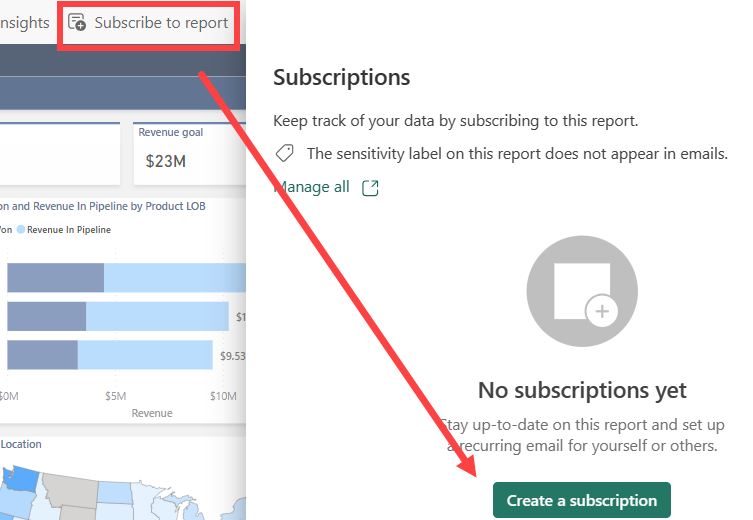Screen dimensions: 753x520
Task: Open the Manage all link
Action: tap(312, 187)
